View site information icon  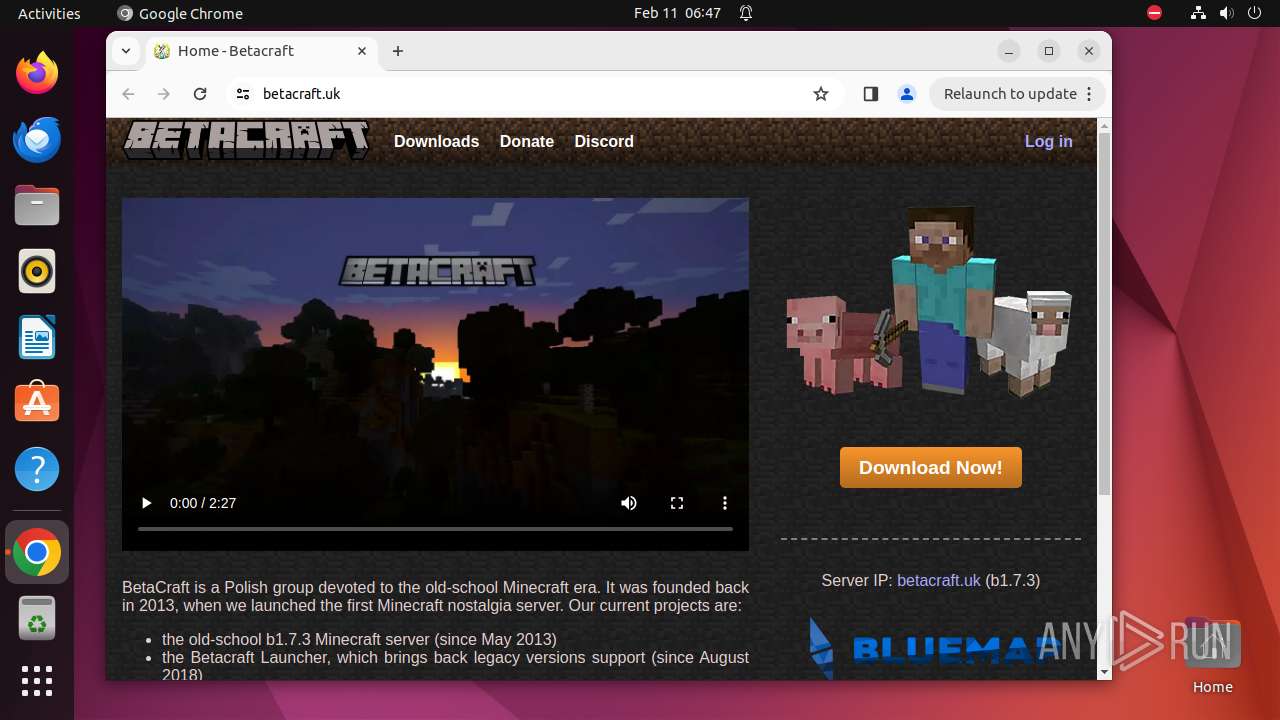coord(242,94)
